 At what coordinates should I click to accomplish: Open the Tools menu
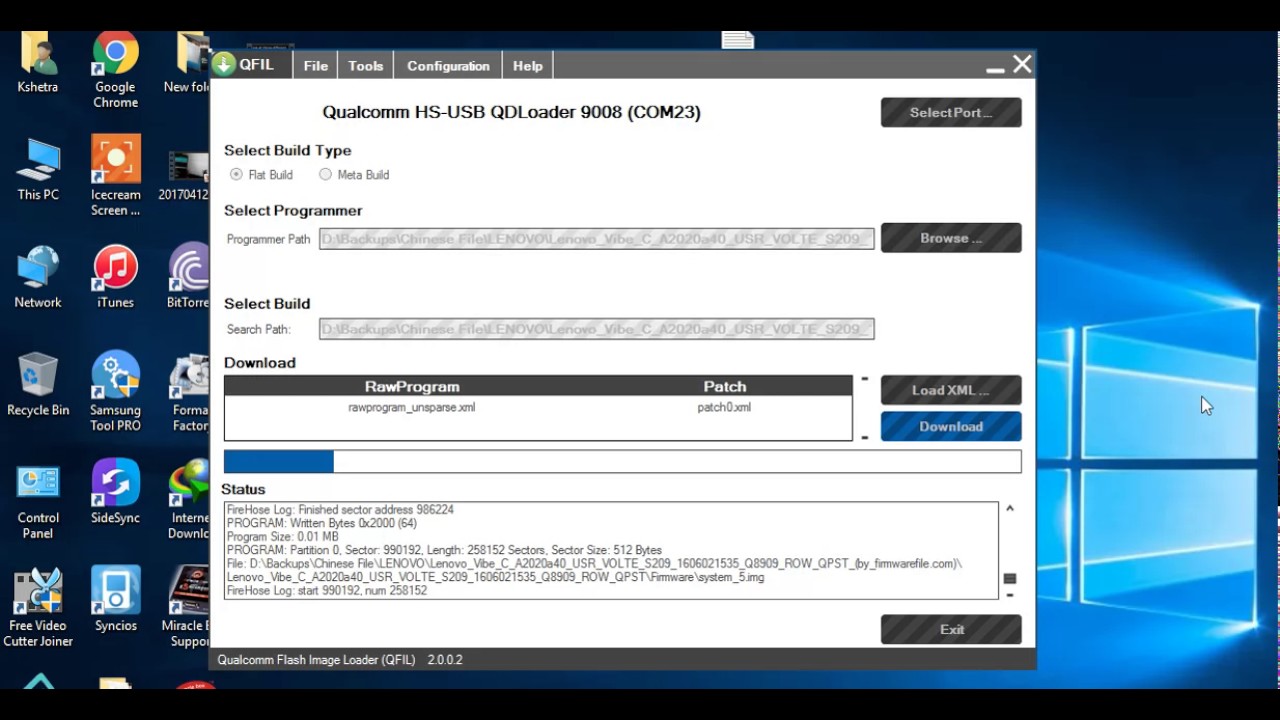[x=366, y=66]
